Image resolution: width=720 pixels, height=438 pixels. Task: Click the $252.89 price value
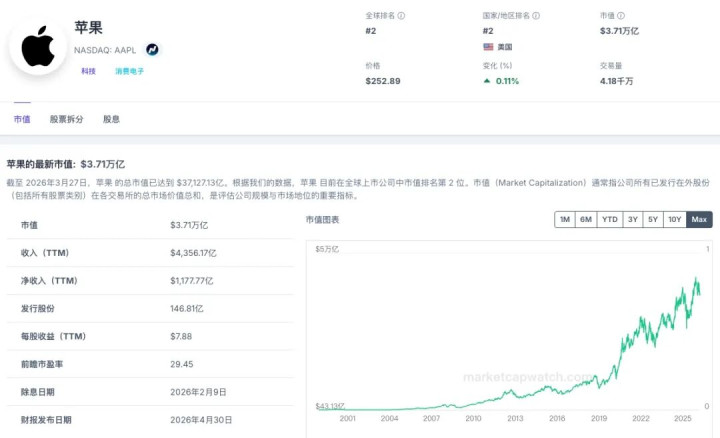383,81
